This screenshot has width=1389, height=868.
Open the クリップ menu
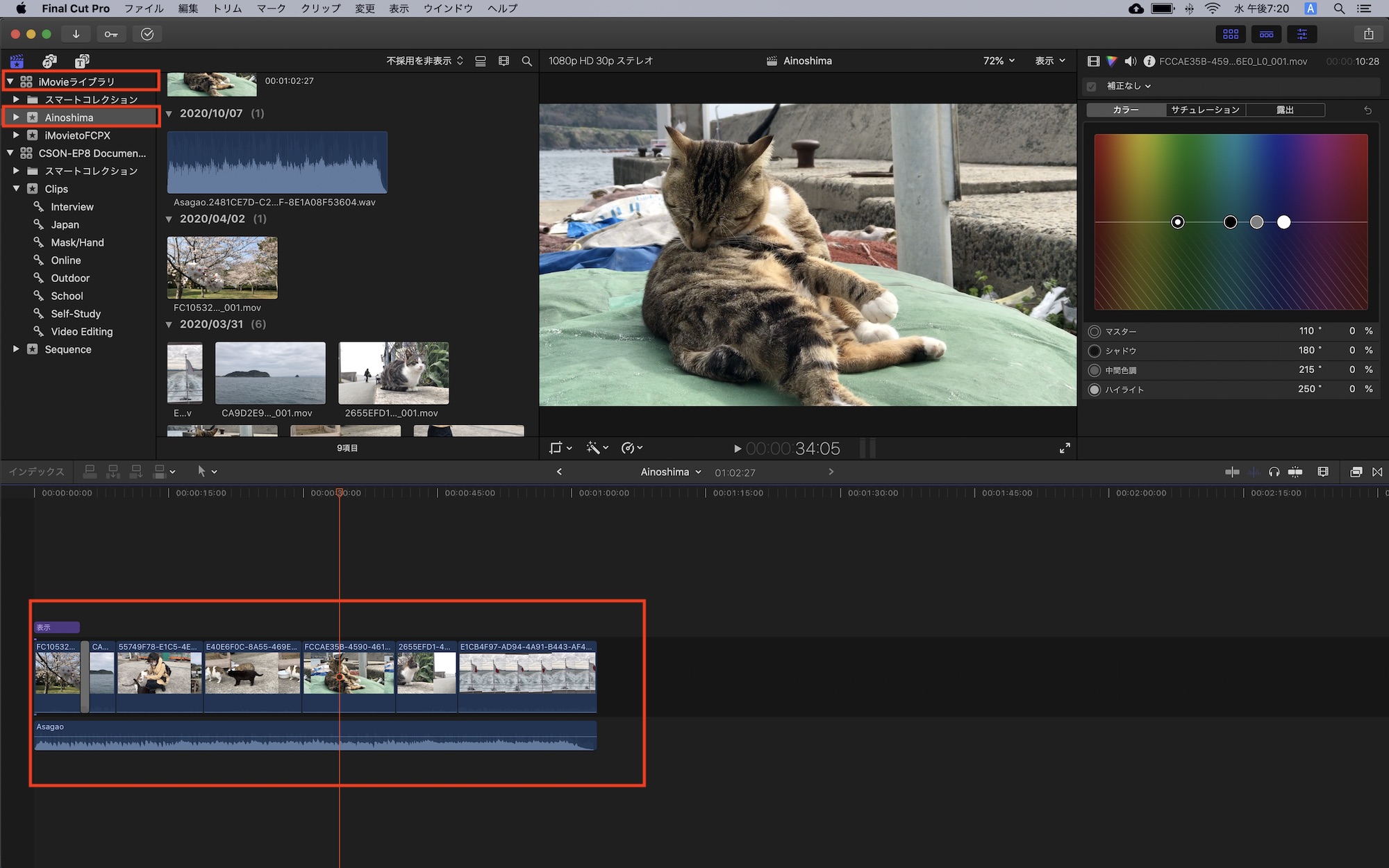(x=320, y=8)
